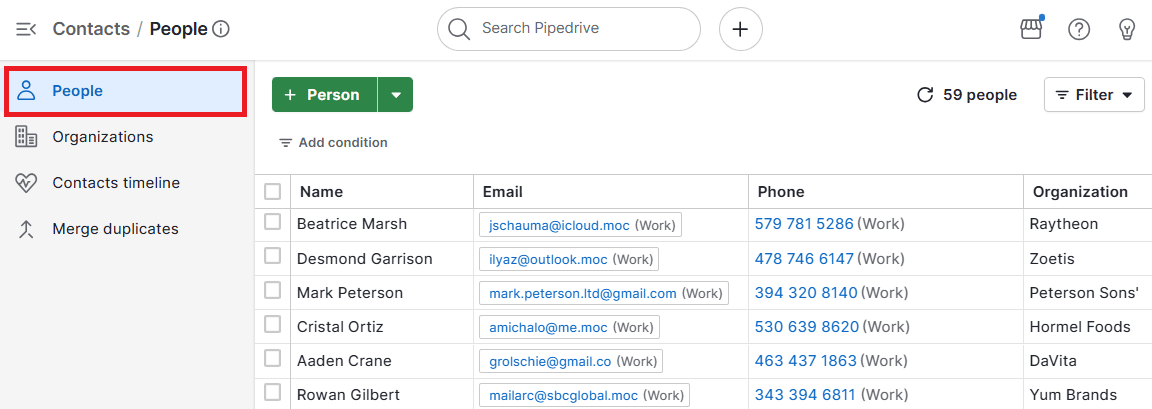Open the Help question mark icon

pos(1079,29)
